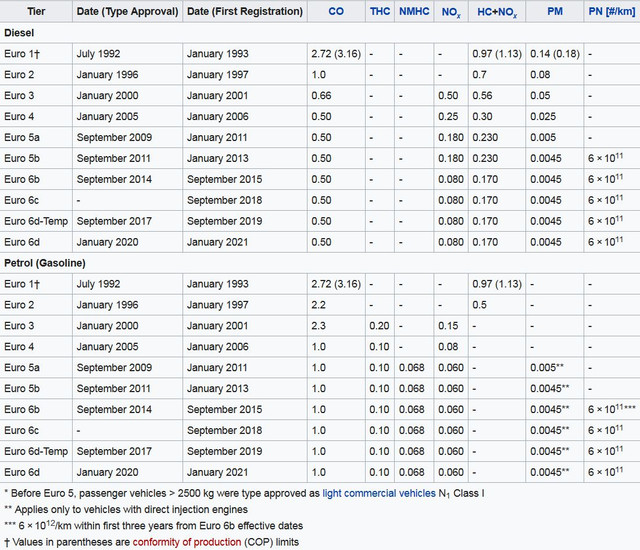This screenshot has height=550, width=640.
Task: Open the CO column header link
Action: coord(336,11)
